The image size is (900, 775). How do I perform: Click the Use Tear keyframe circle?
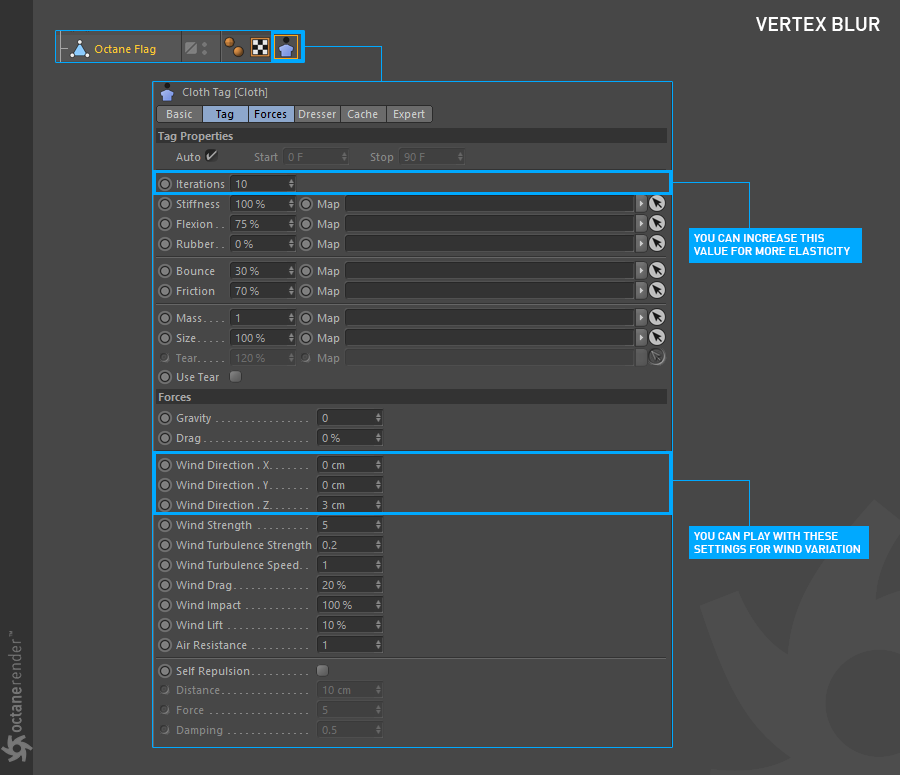point(165,377)
